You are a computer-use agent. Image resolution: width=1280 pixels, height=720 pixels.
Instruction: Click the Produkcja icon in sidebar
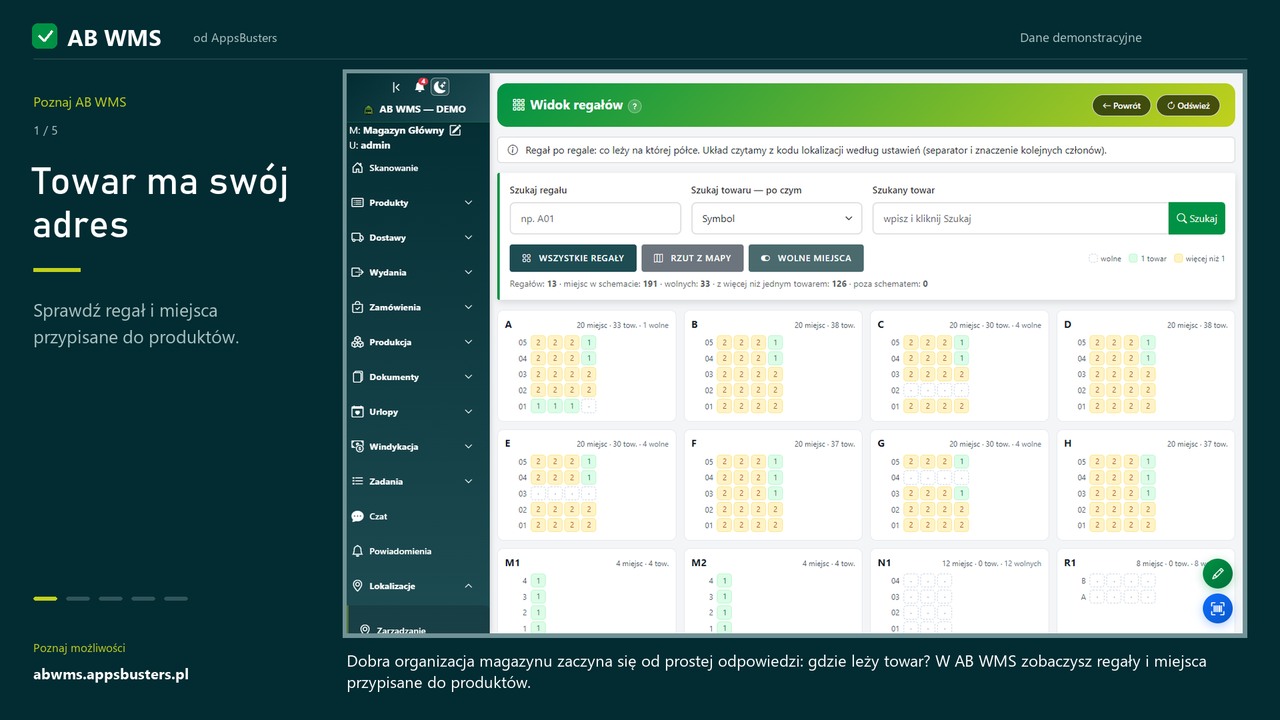(x=358, y=342)
